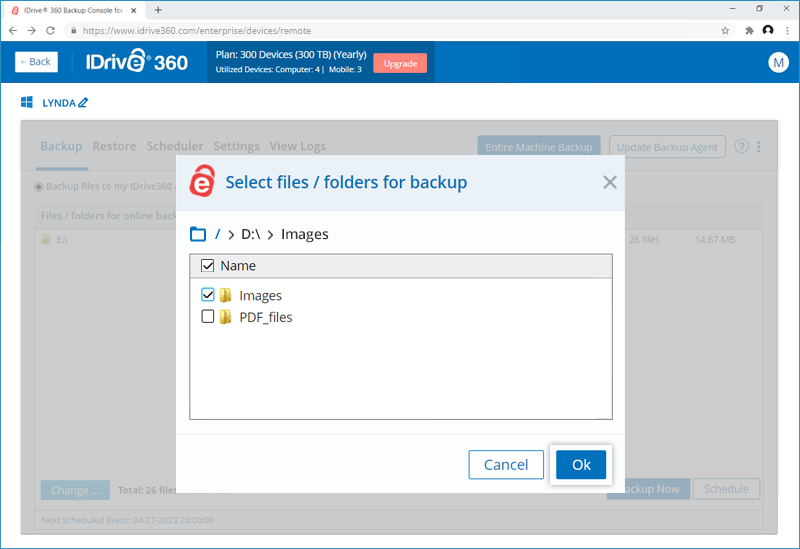Click the Images folder icon

point(226,295)
